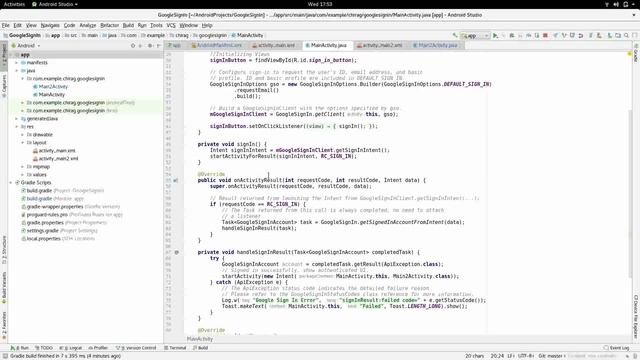Open the Favorites side tab

[x=4, y=325]
